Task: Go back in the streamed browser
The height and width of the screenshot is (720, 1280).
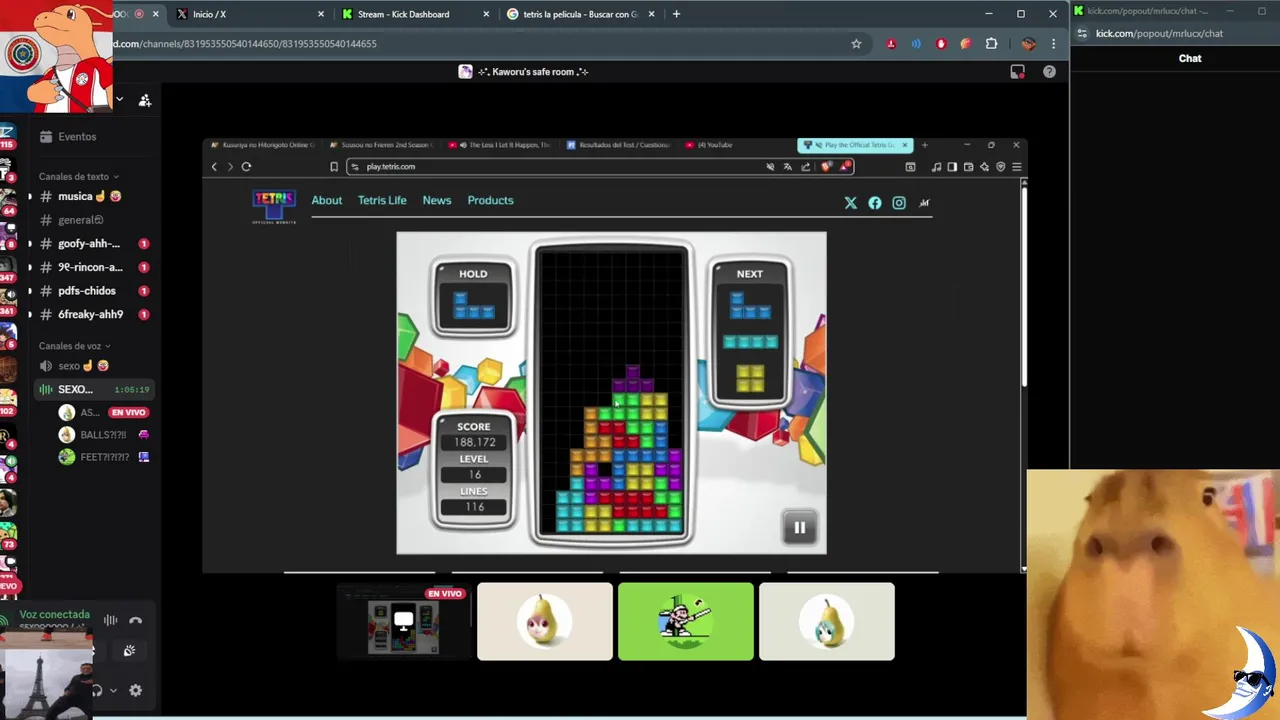Action: click(x=214, y=167)
